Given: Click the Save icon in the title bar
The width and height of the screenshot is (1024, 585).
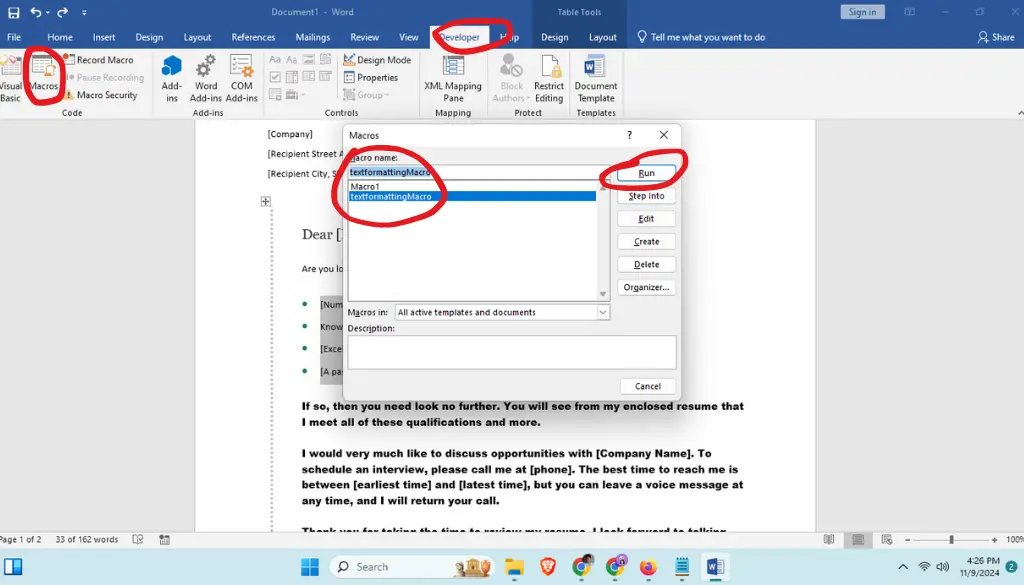Looking at the screenshot, I should (x=13, y=12).
